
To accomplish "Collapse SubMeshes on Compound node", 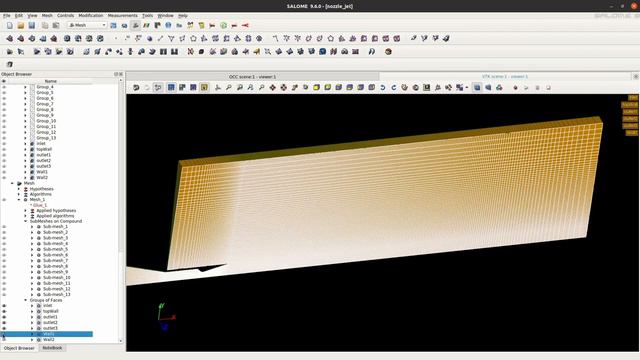I will 25,221.
